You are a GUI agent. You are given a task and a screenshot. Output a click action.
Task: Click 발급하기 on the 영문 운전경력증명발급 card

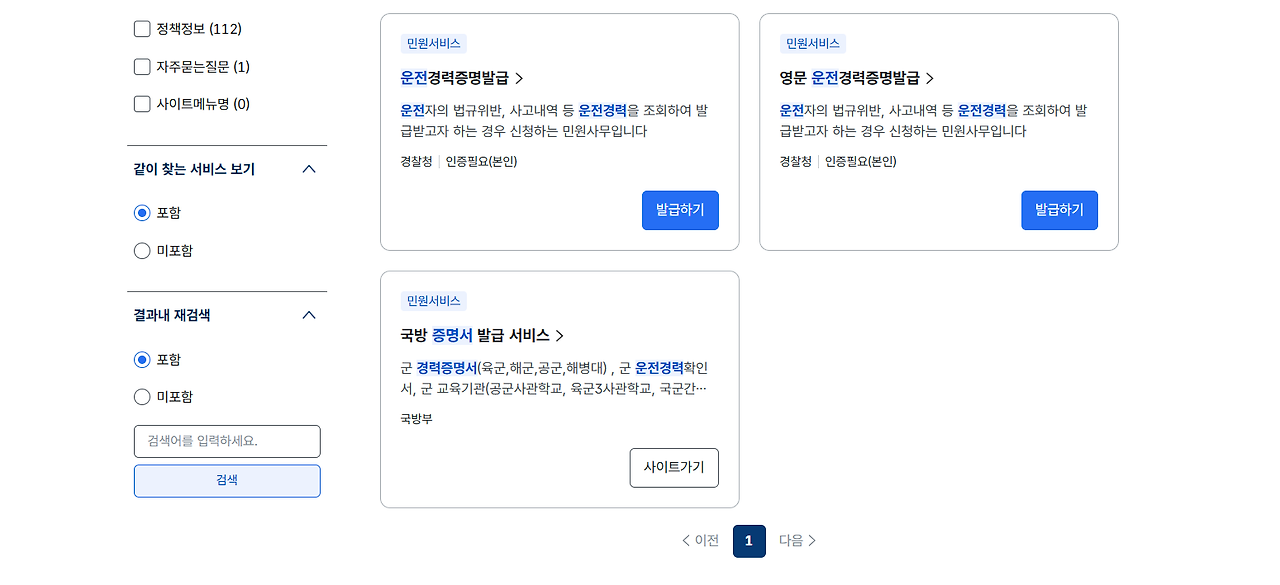[1059, 210]
